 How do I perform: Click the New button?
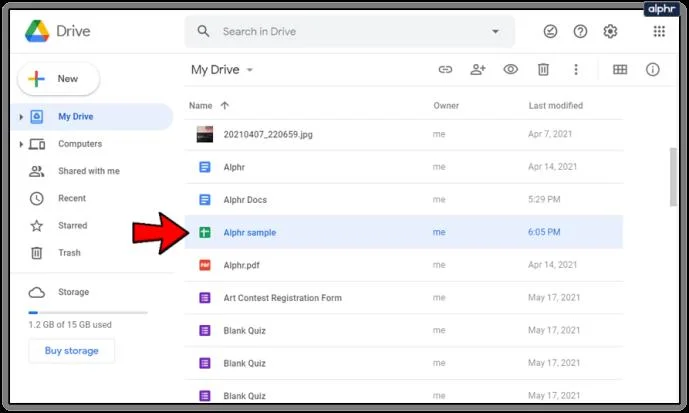(x=58, y=79)
